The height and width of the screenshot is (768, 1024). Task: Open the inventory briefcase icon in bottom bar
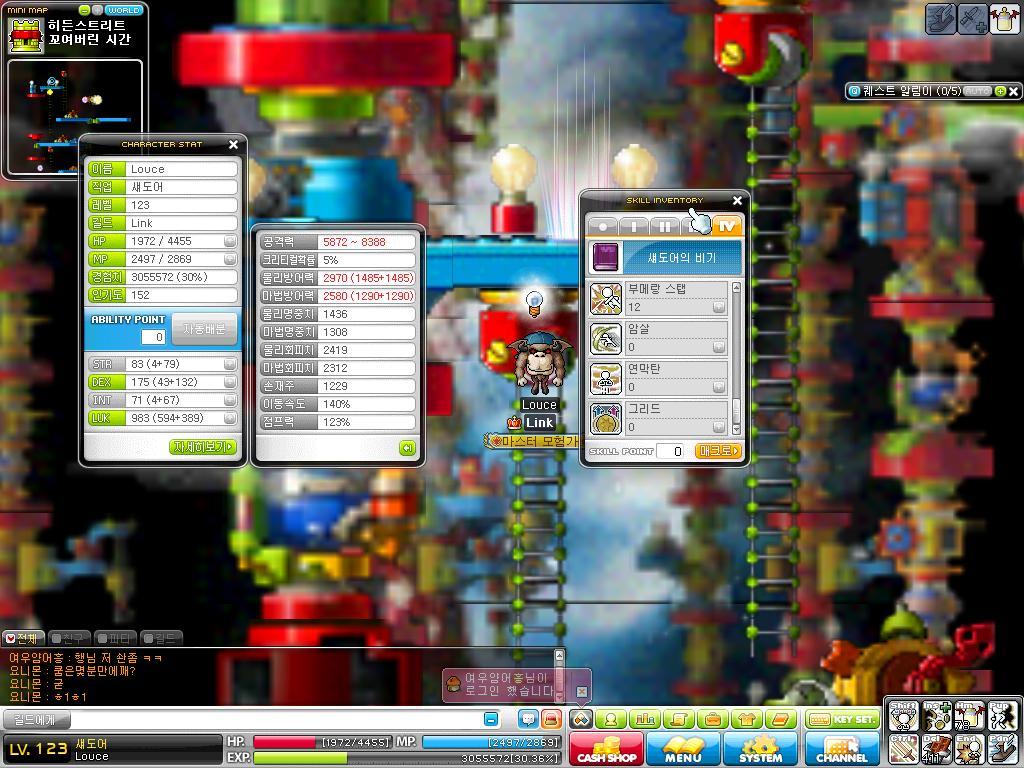pyautogui.click(x=713, y=720)
